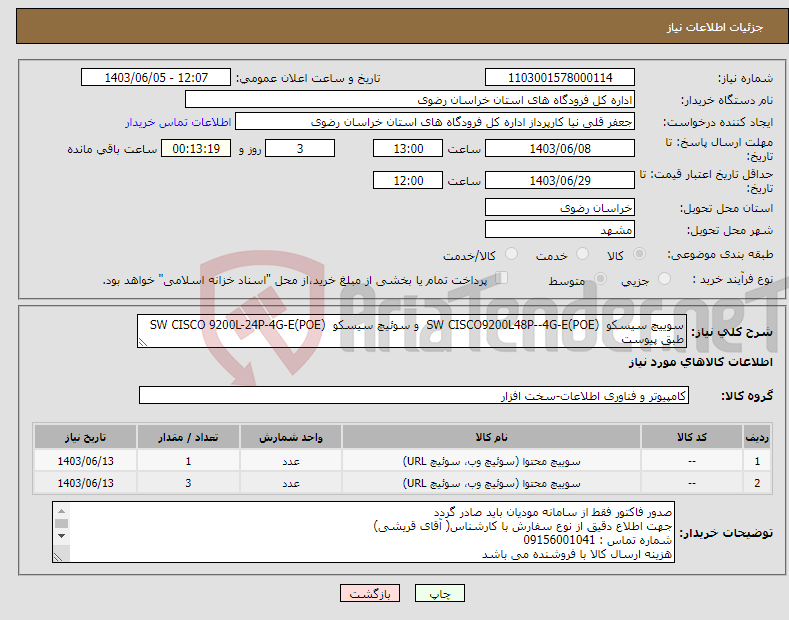The width and height of the screenshot is (789, 620).
Task: Select the کالا radio button
Action: (x=639, y=254)
